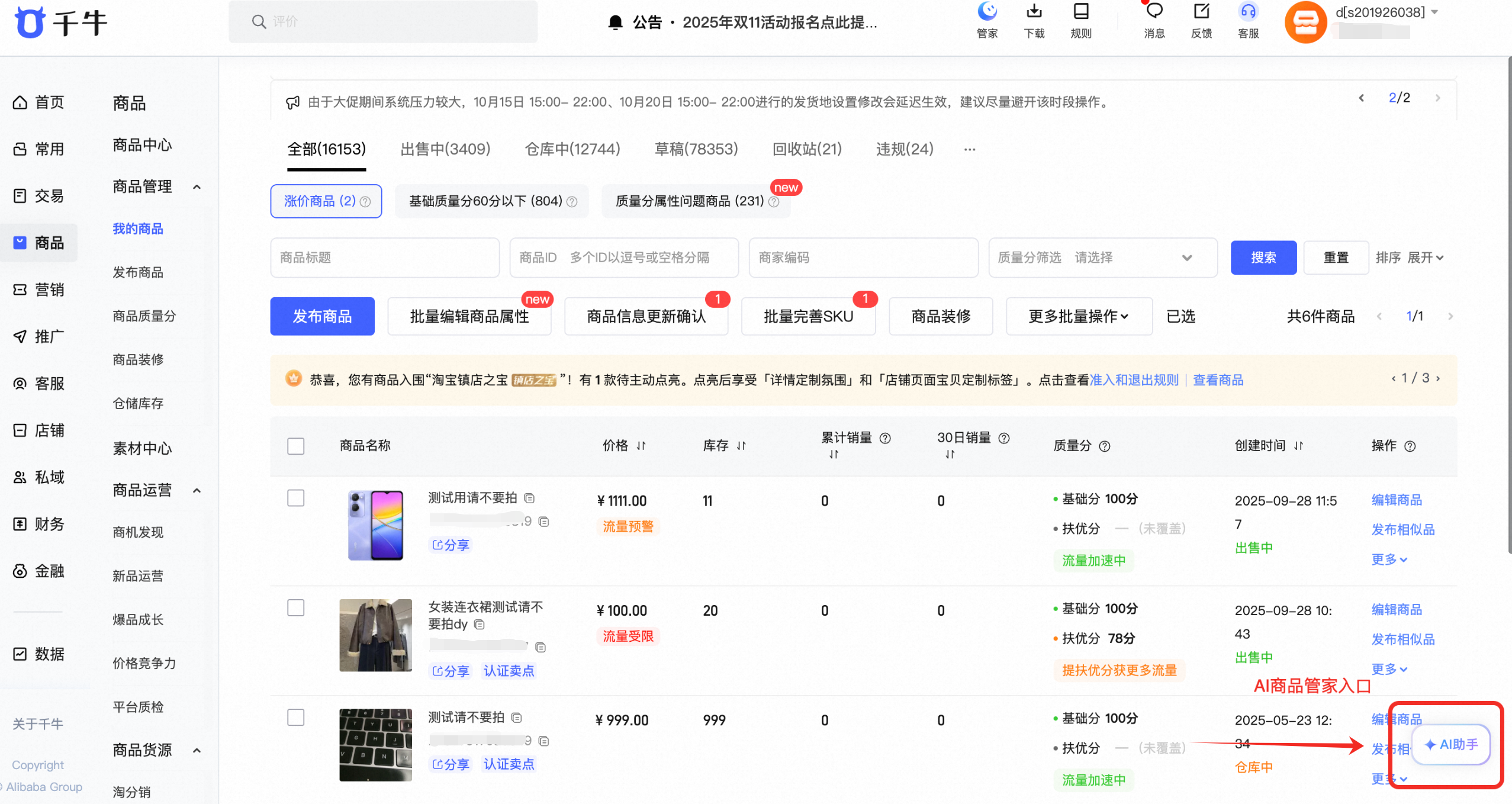The height and width of the screenshot is (804, 1512).
Task: Collapse the 商品管理 menu group
Action: 197,187
